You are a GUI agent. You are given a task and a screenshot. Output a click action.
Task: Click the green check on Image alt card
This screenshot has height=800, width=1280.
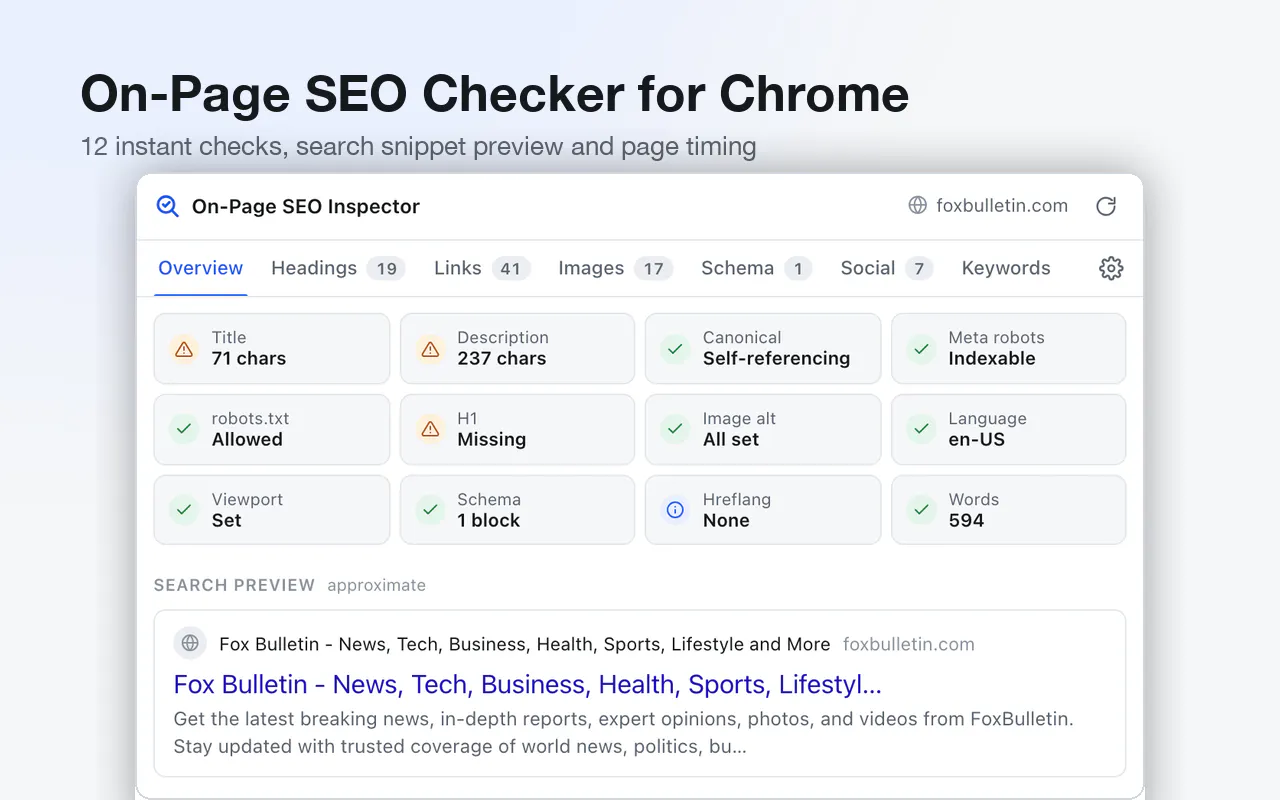click(675, 429)
